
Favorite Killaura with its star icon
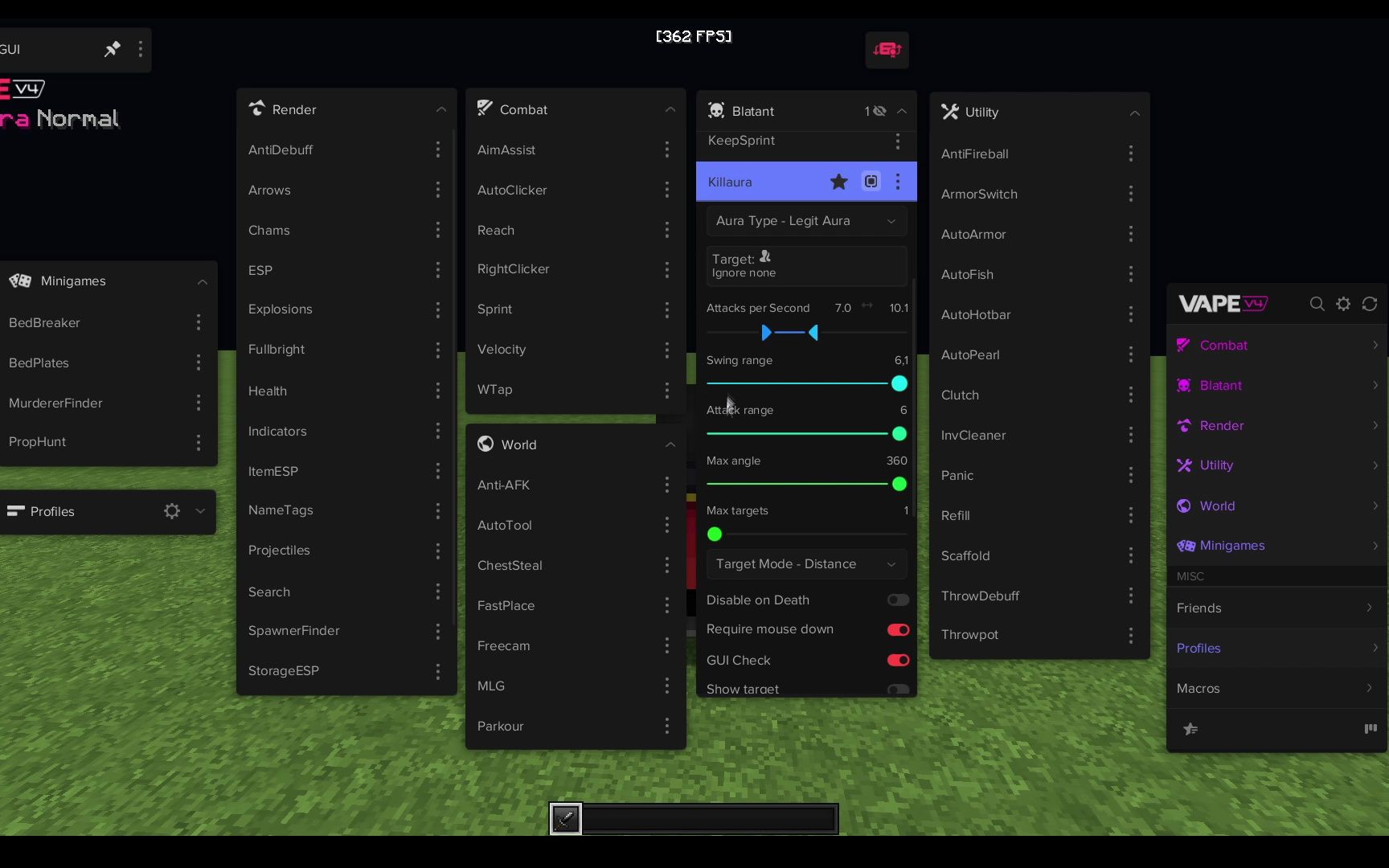[838, 182]
